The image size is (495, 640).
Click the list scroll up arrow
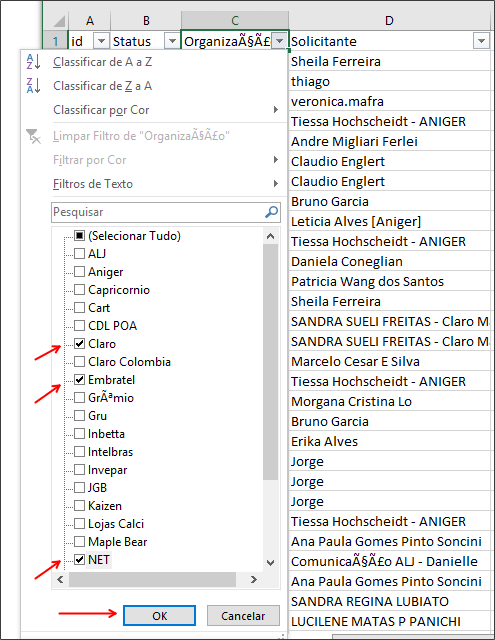270,236
